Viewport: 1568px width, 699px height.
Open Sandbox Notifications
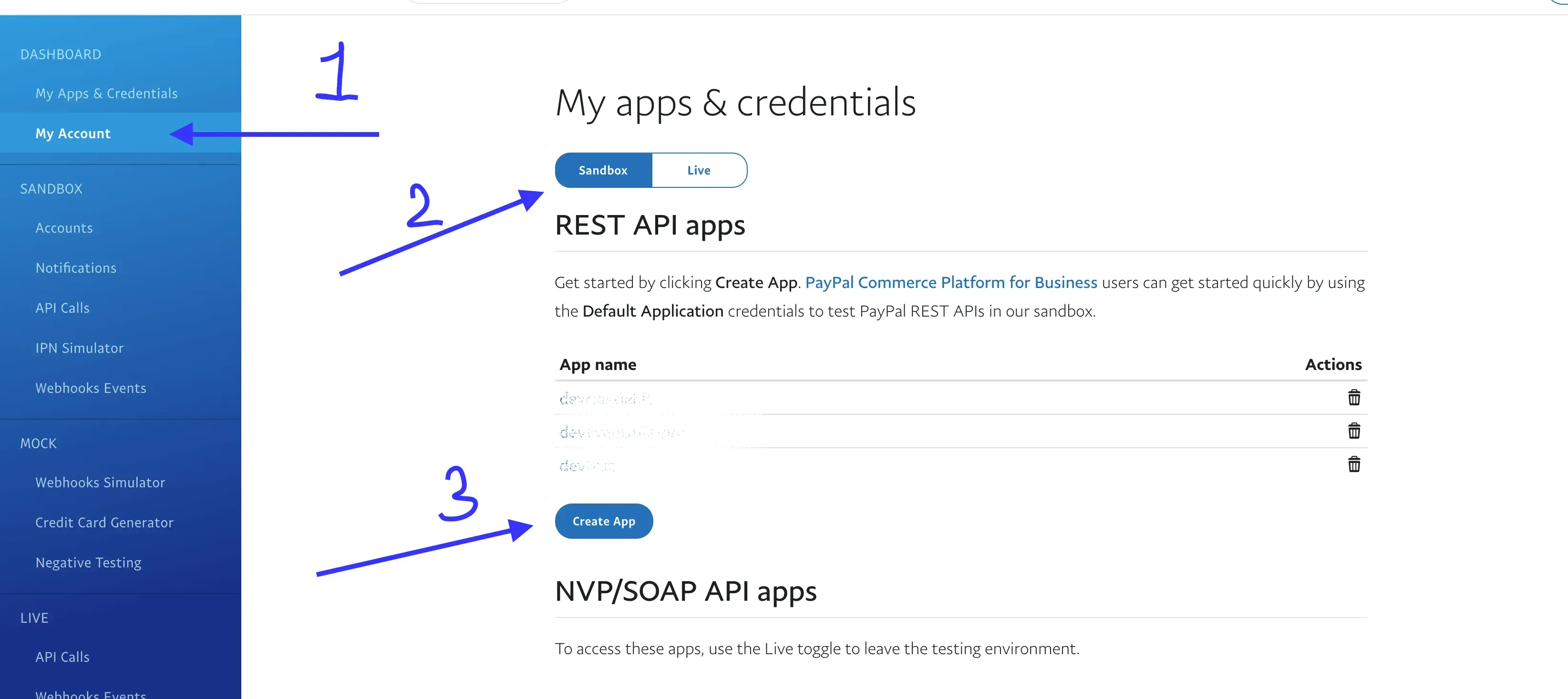tap(75, 268)
